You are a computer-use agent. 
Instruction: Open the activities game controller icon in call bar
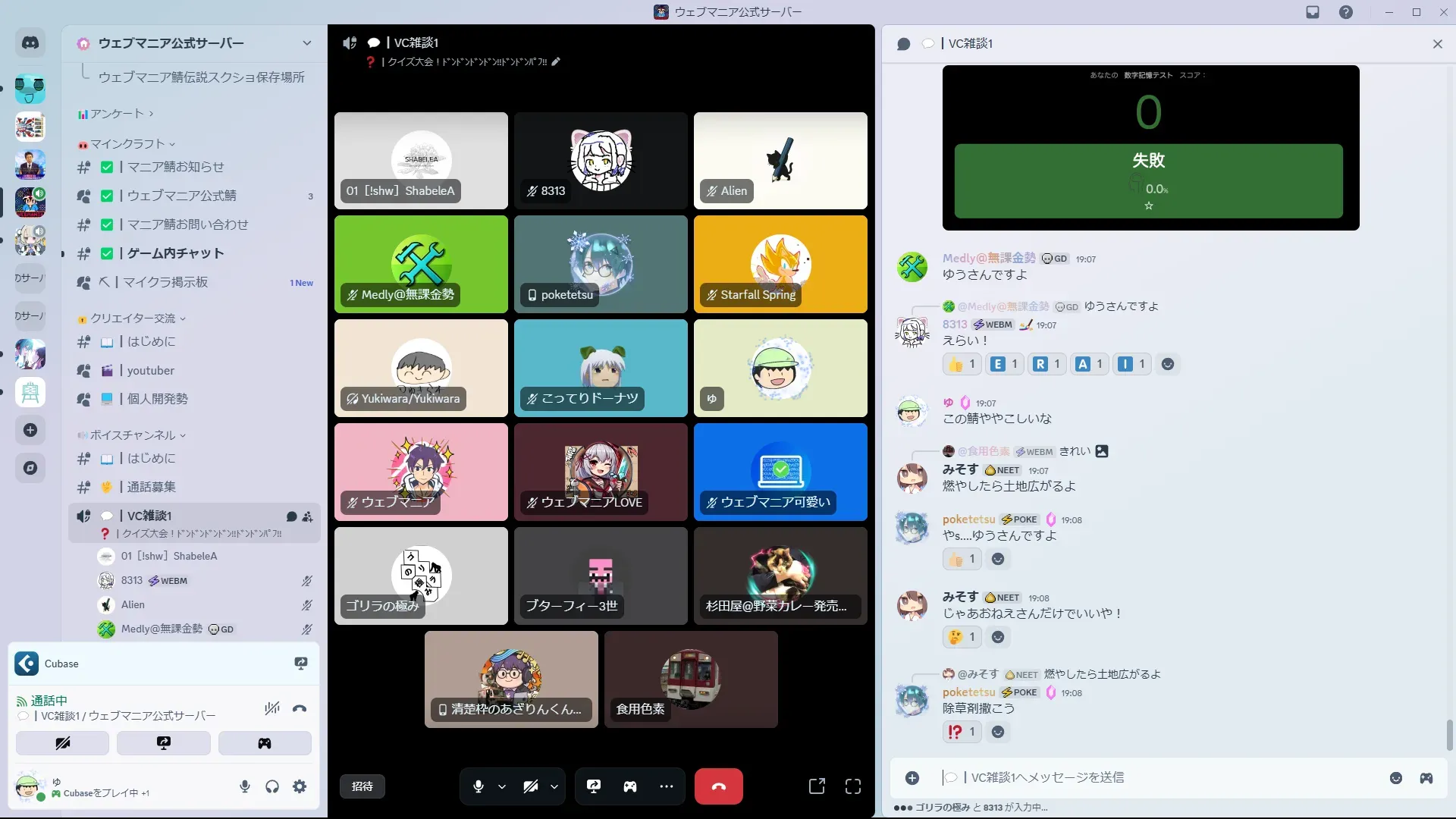point(630,786)
